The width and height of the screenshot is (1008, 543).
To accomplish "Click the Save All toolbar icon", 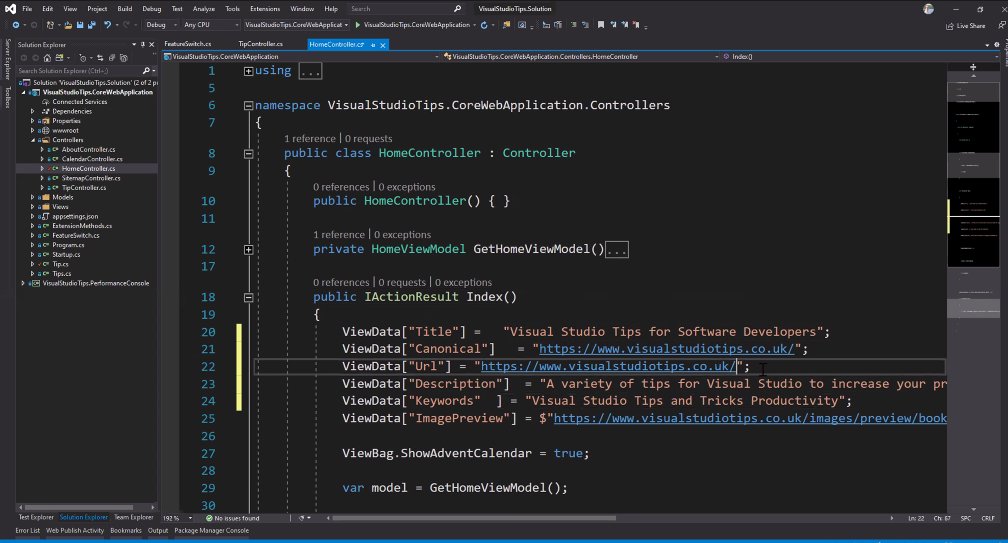I will [x=92, y=25].
